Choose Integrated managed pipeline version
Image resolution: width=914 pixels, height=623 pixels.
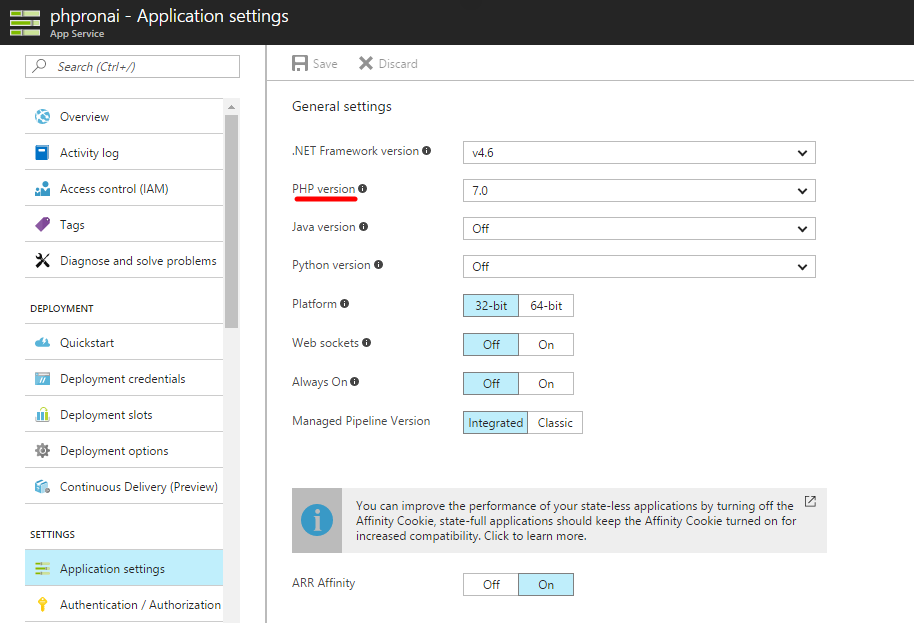495,423
